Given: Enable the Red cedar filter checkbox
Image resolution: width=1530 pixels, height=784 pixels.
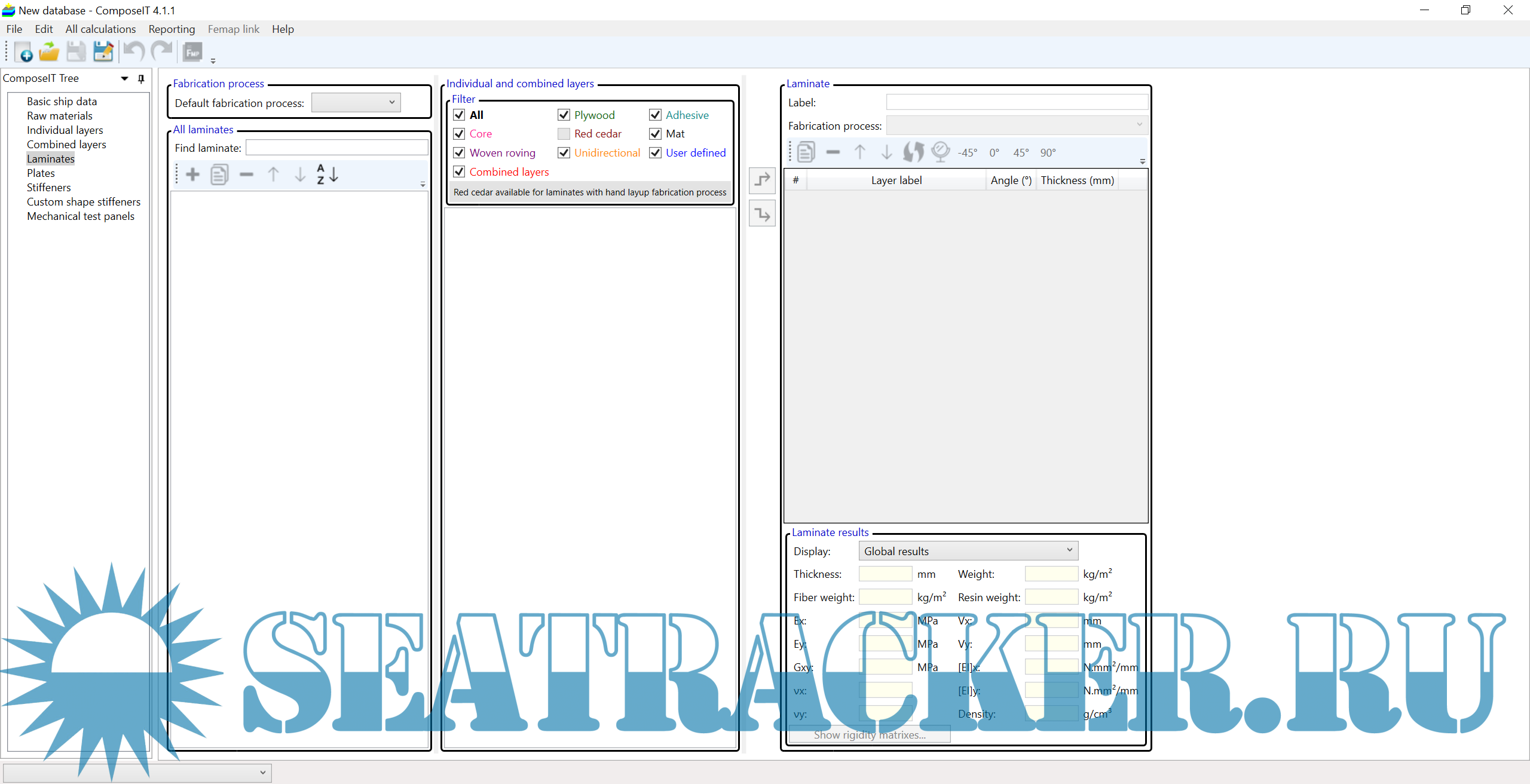Looking at the screenshot, I should tap(564, 134).
